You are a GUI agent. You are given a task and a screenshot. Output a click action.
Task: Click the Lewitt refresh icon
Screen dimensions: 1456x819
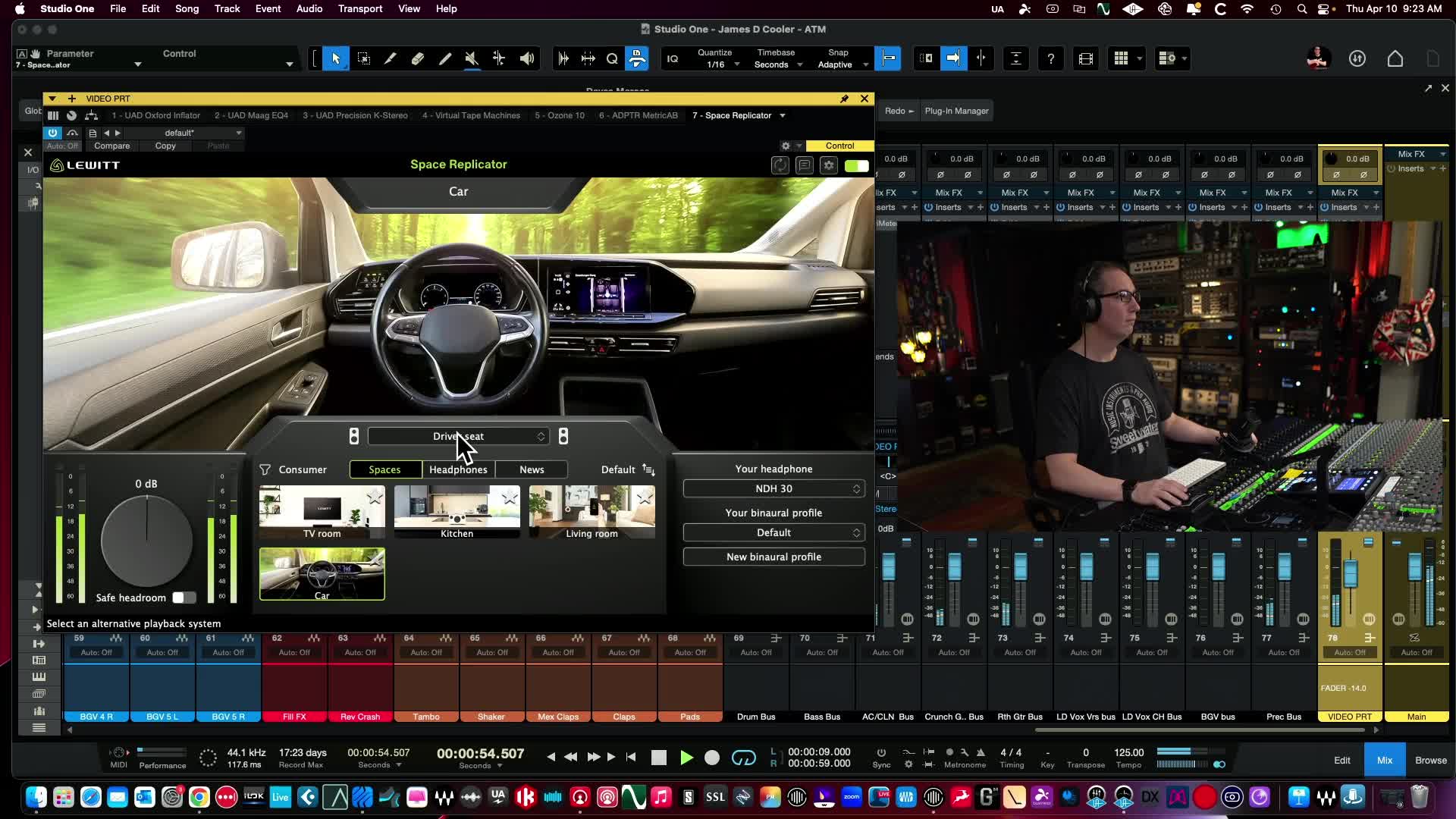tap(780, 165)
